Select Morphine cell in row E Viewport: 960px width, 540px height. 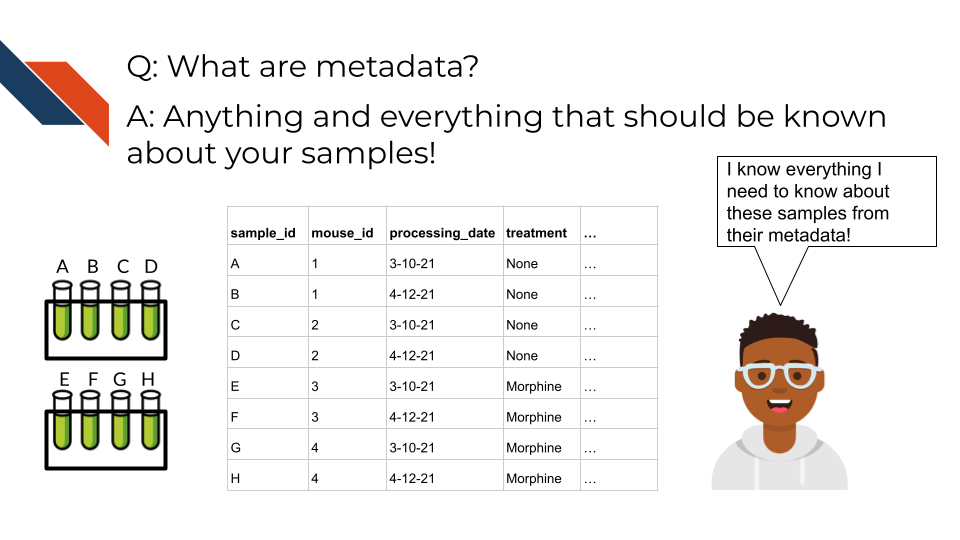pos(534,387)
